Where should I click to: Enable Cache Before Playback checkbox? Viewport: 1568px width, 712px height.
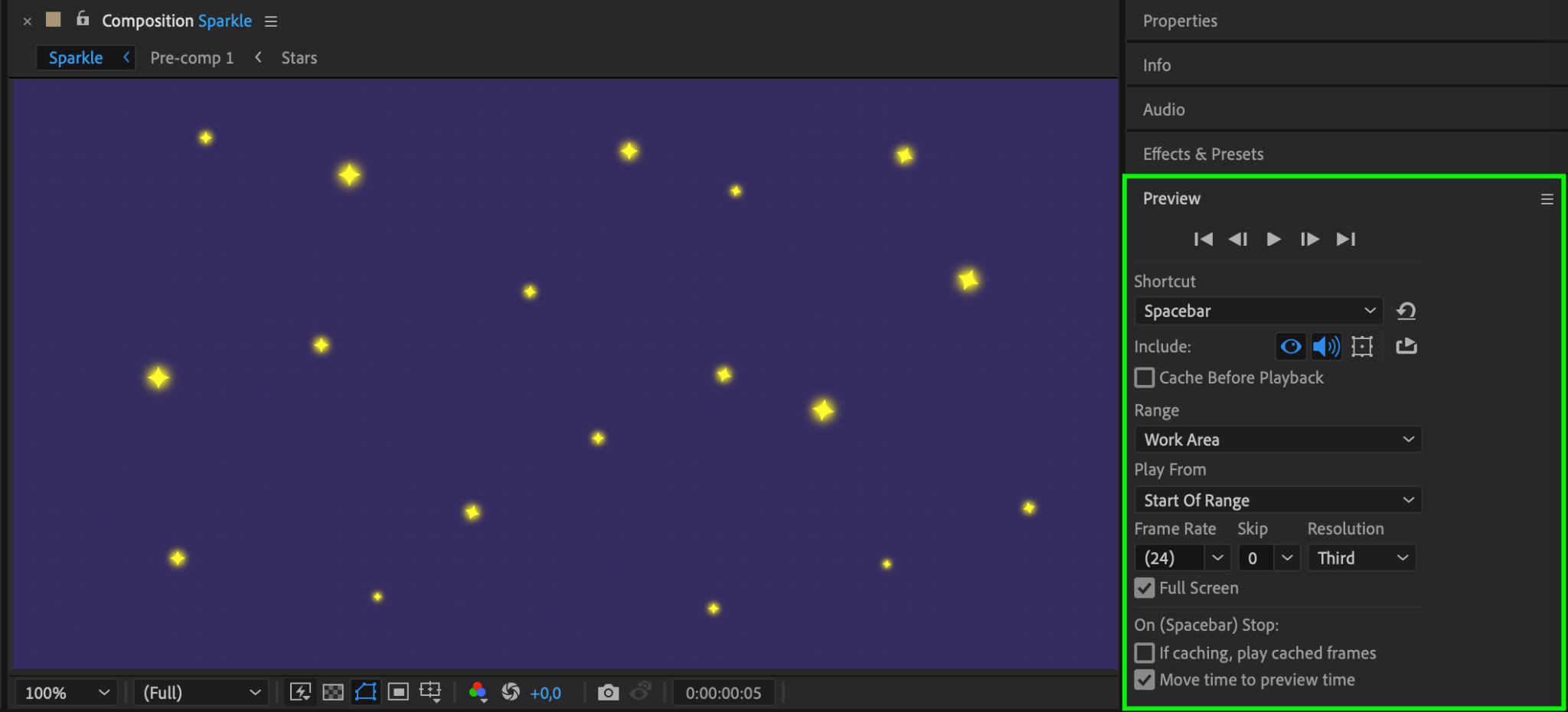click(1145, 377)
